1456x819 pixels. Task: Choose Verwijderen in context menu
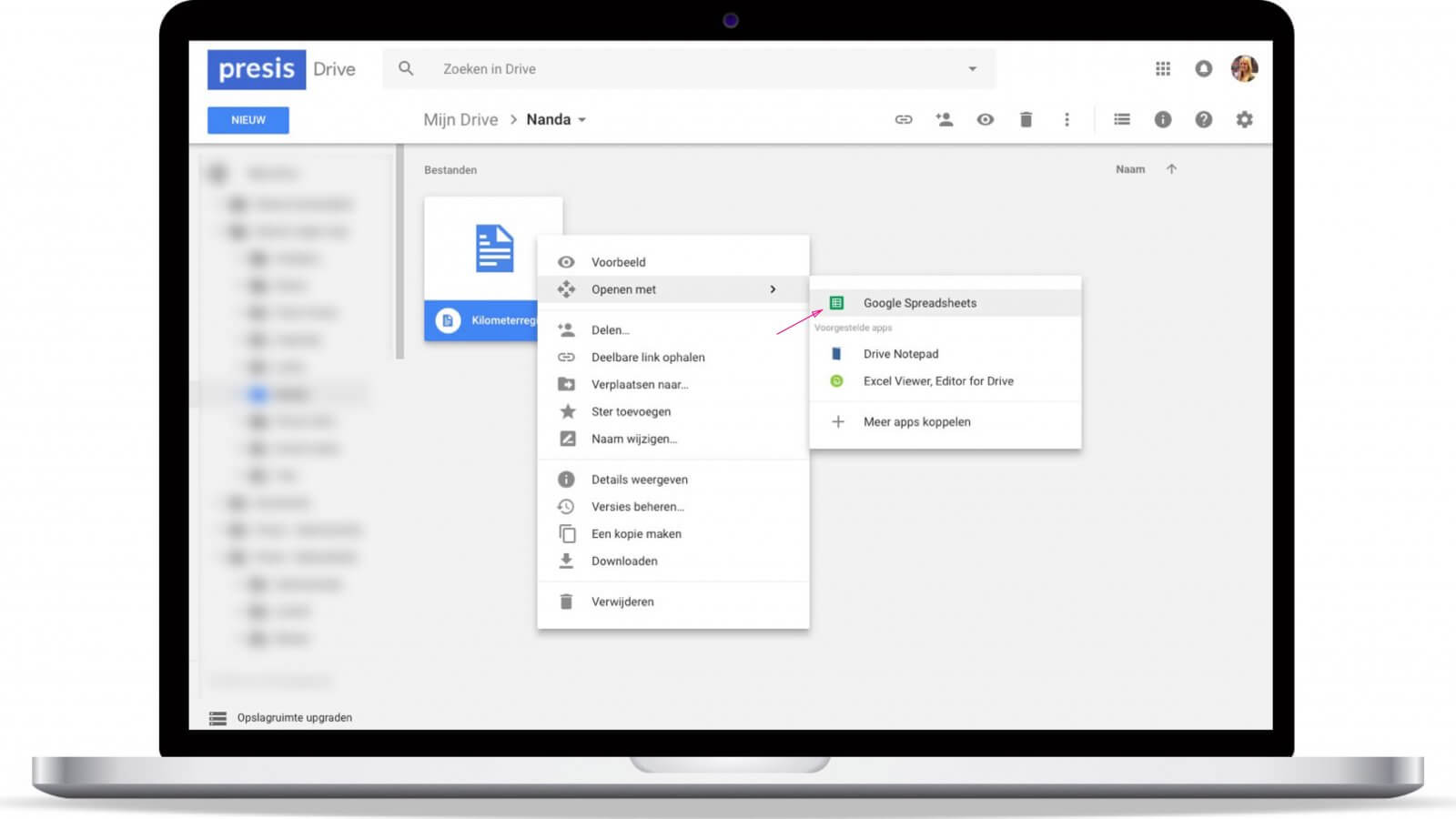tap(673, 602)
